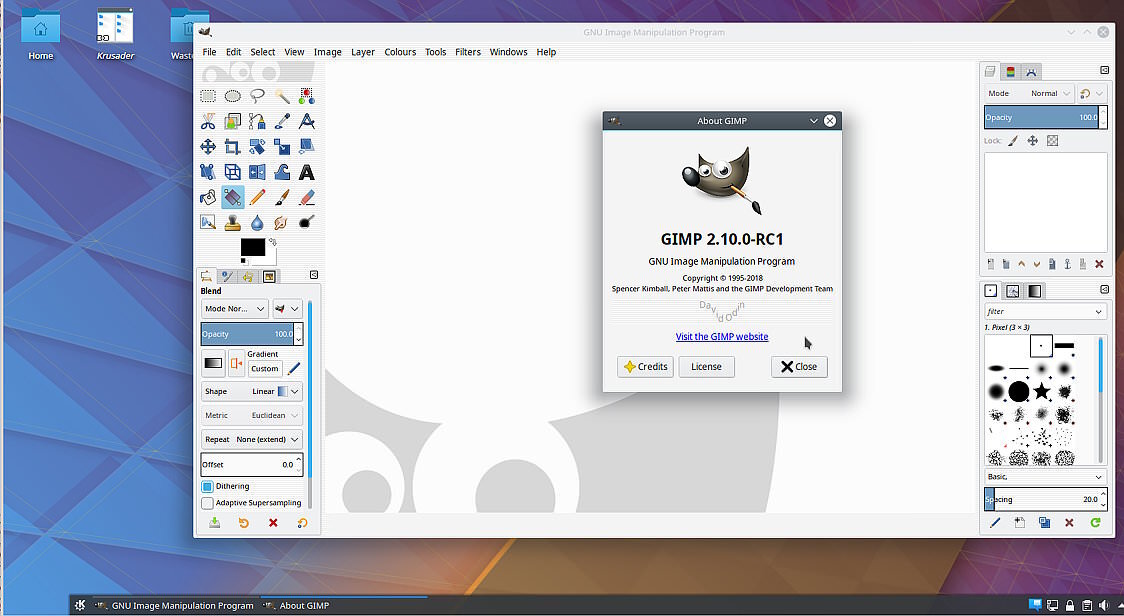
Task: Open the layer Mode Normal dropdown
Action: 1029,93
